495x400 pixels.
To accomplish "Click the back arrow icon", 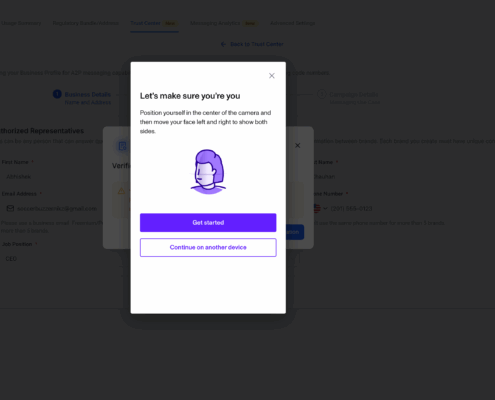I will pos(223,44).
